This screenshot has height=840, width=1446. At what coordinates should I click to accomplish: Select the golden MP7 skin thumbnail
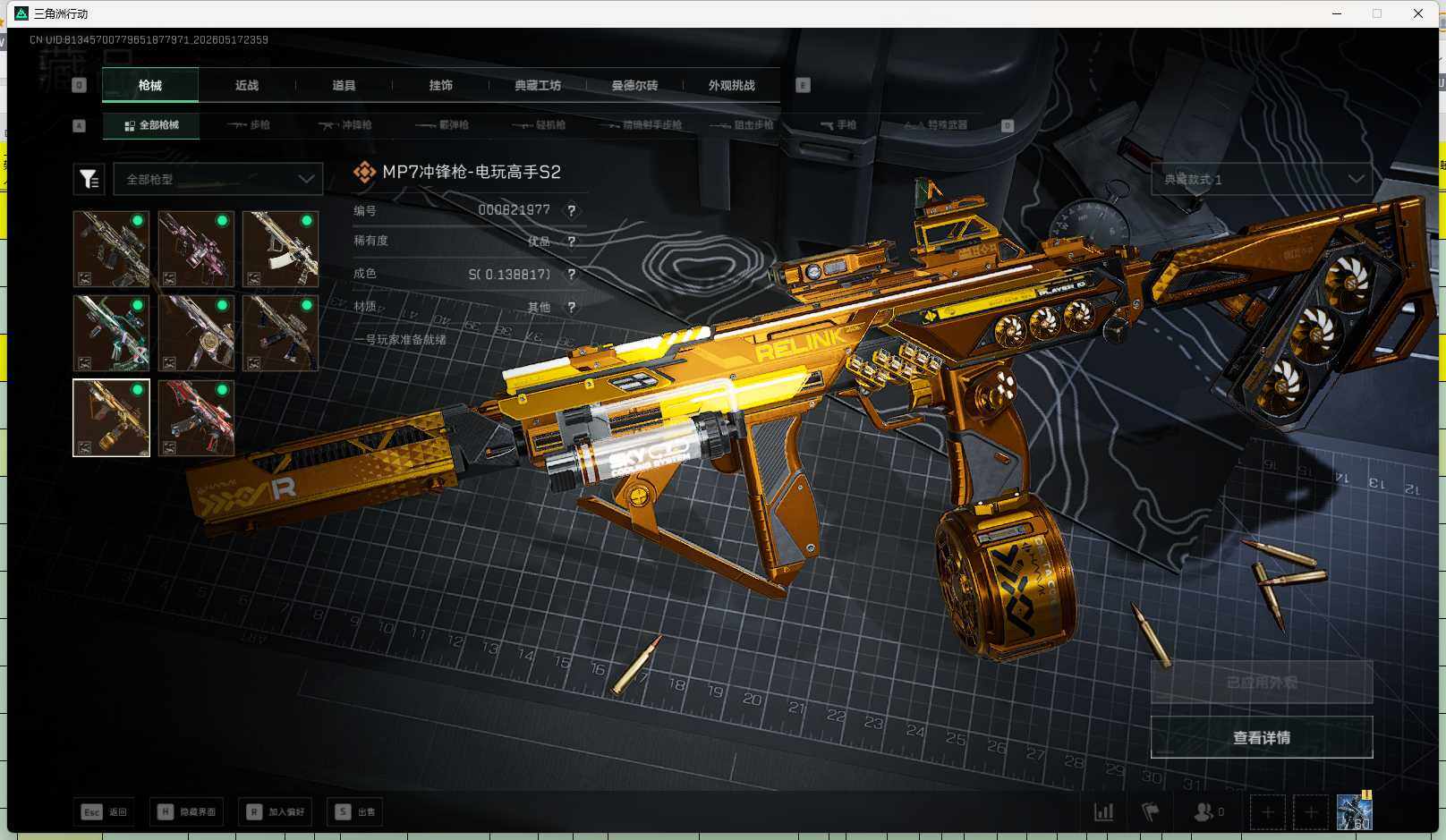click(x=112, y=418)
